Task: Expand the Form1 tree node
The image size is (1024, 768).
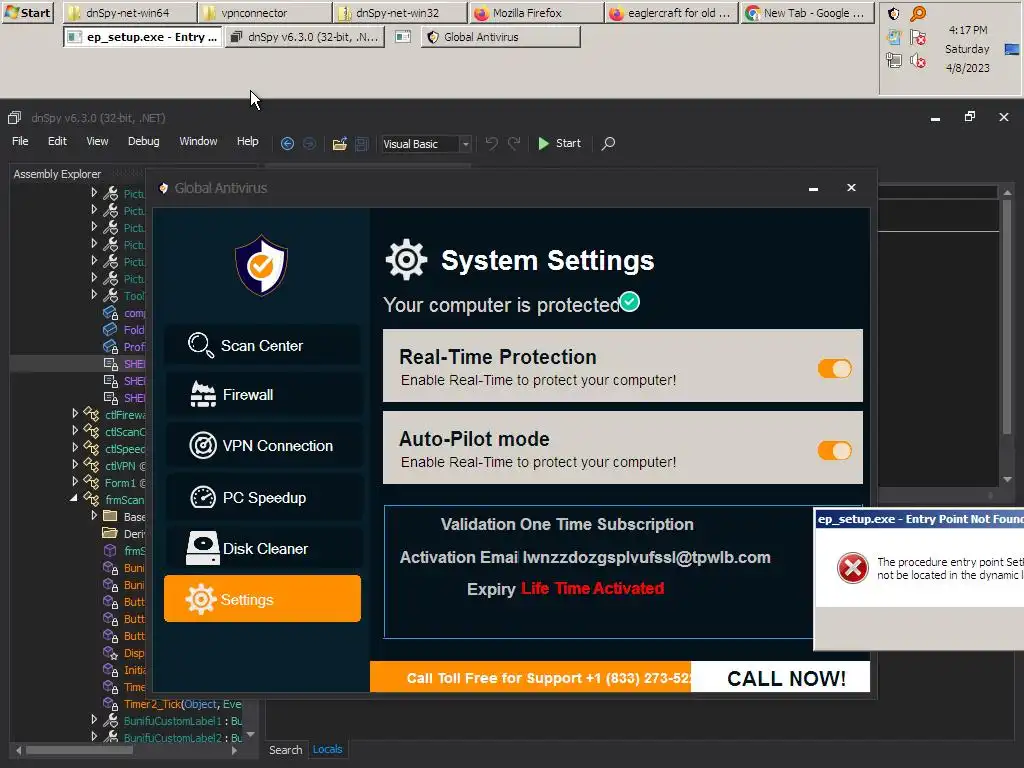Action: (x=75, y=481)
